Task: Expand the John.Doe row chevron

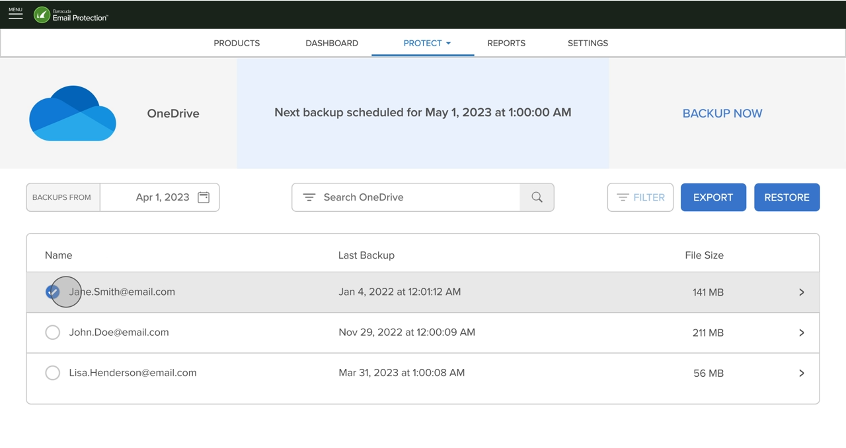Action: (x=801, y=333)
